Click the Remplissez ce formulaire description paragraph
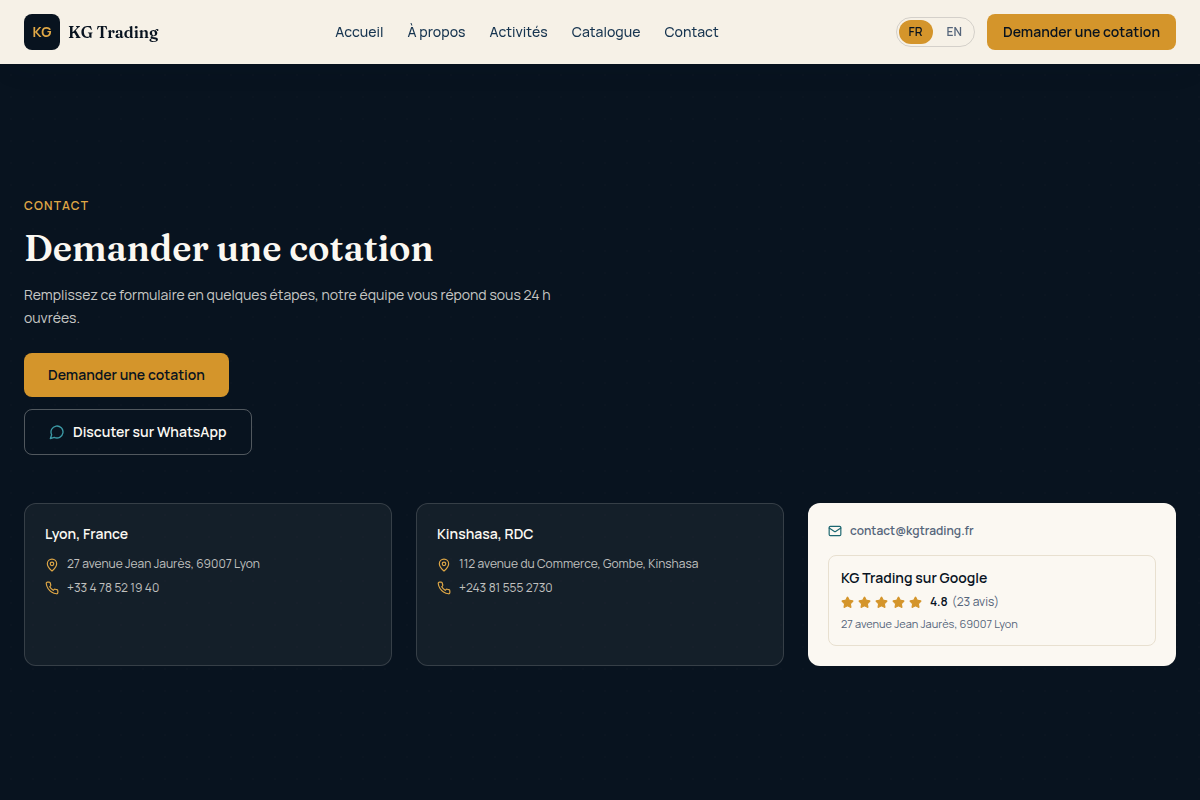 [288, 306]
